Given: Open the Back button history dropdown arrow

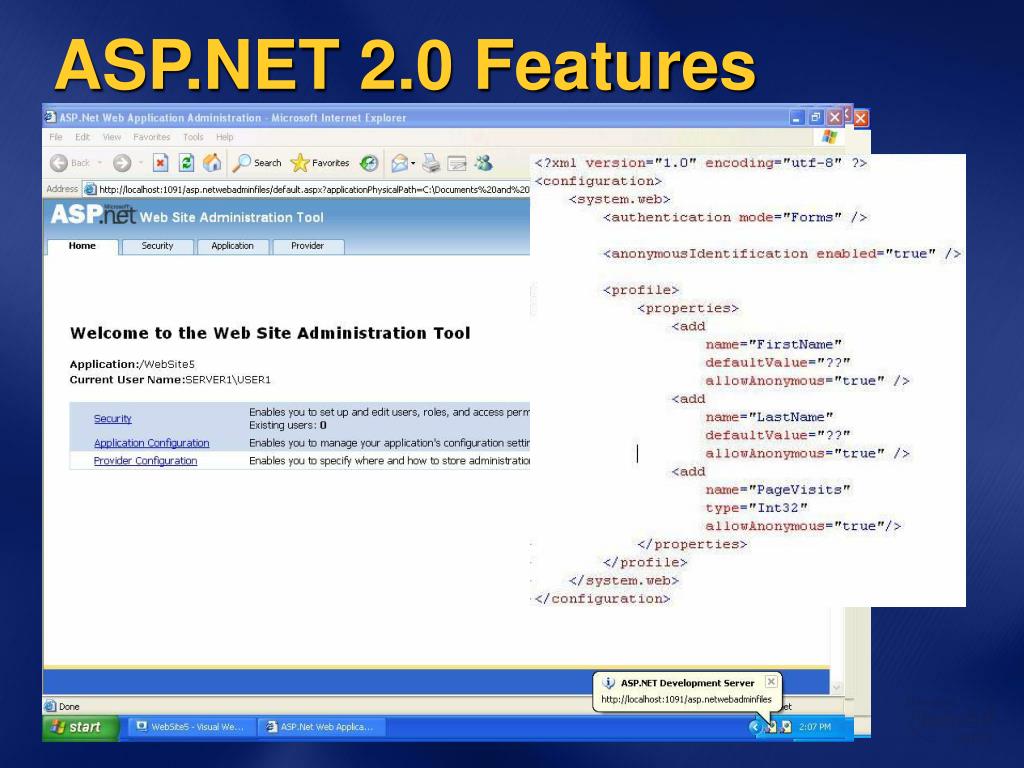Looking at the screenshot, I should (x=100, y=163).
